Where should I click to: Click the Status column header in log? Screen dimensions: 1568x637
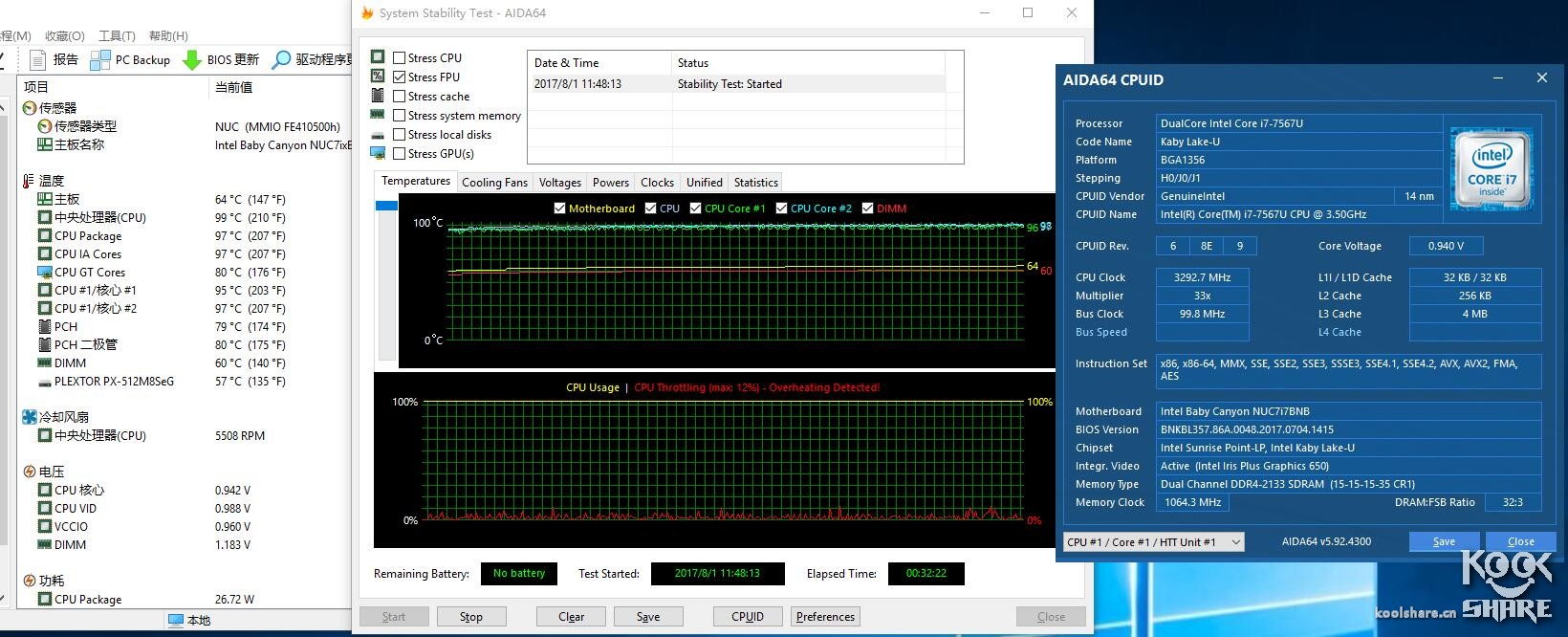pos(808,63)
